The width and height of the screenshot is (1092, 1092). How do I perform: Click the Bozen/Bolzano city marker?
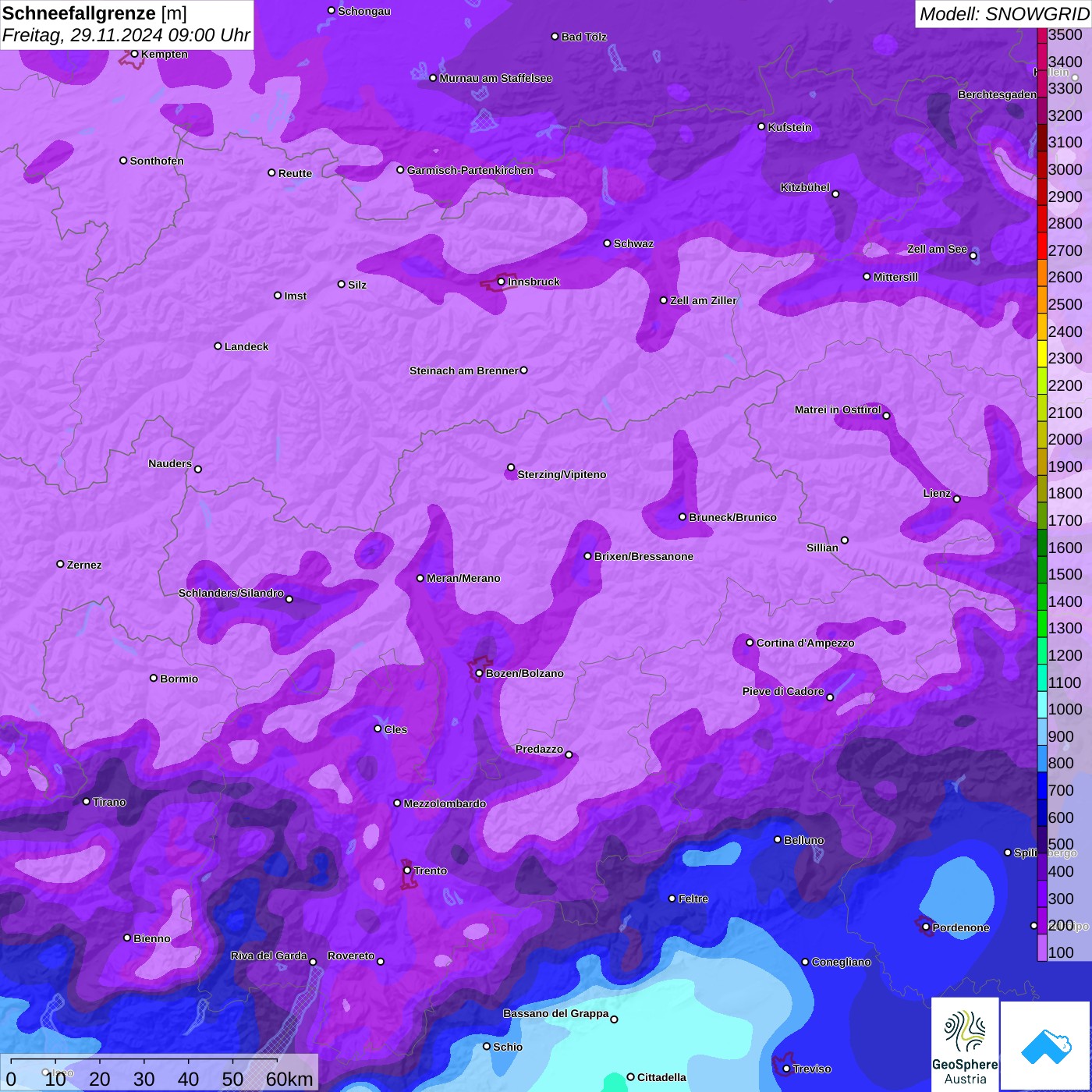480,673
